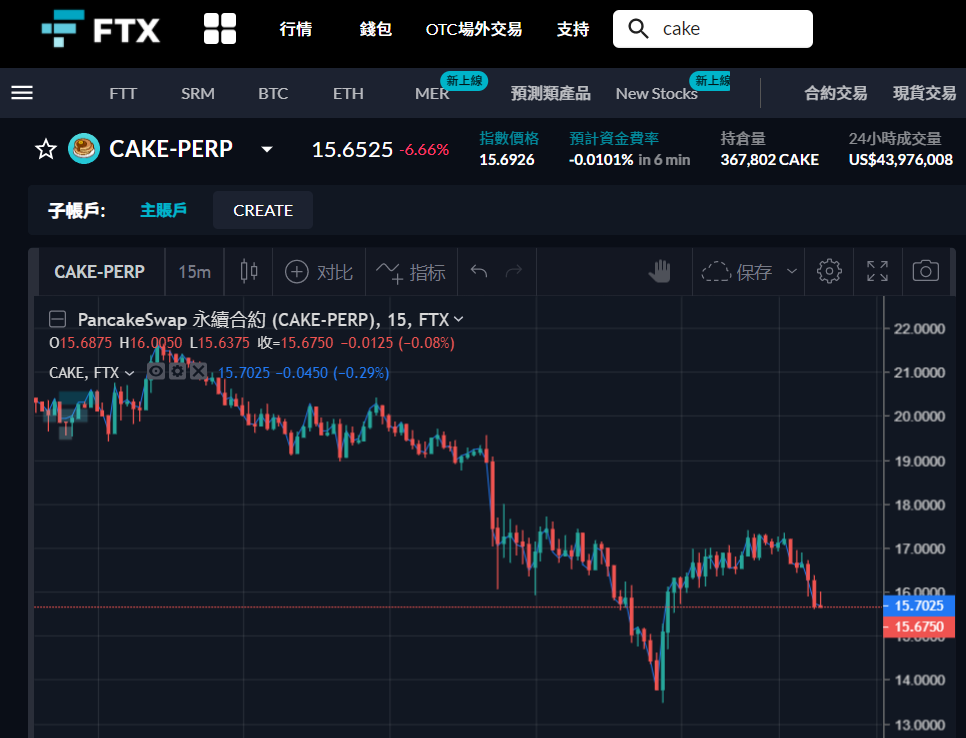The image size is (966, 738).
Task: Switch to the BTC market tab
Action: (273, 94)
